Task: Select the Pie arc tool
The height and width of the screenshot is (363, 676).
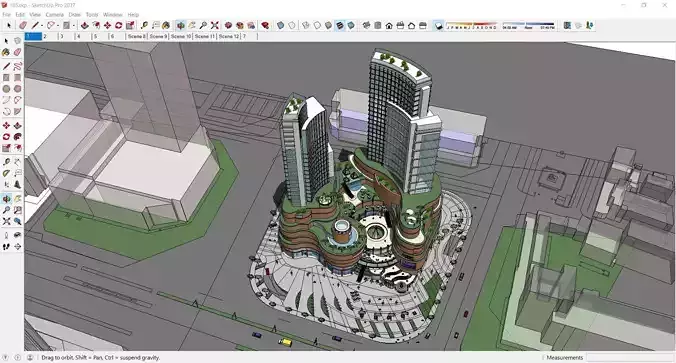Action: [17, 111]
